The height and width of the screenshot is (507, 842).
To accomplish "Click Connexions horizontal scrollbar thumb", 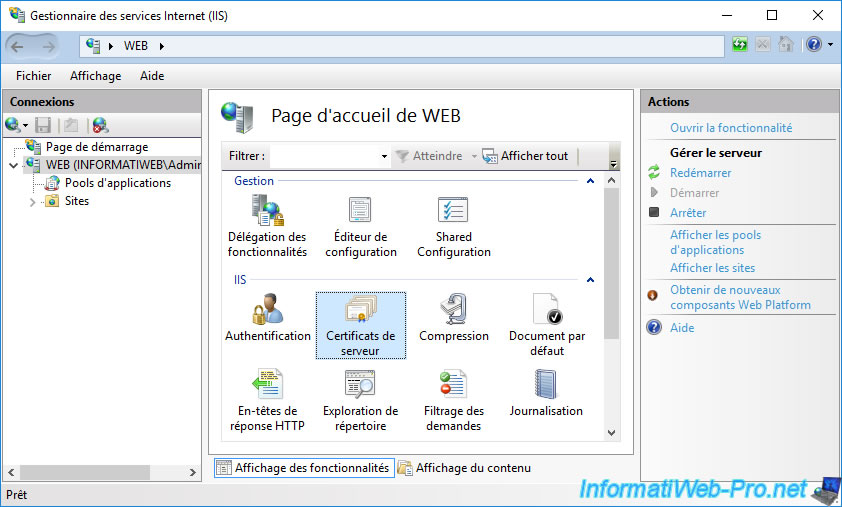I will (x=85, y=472).
